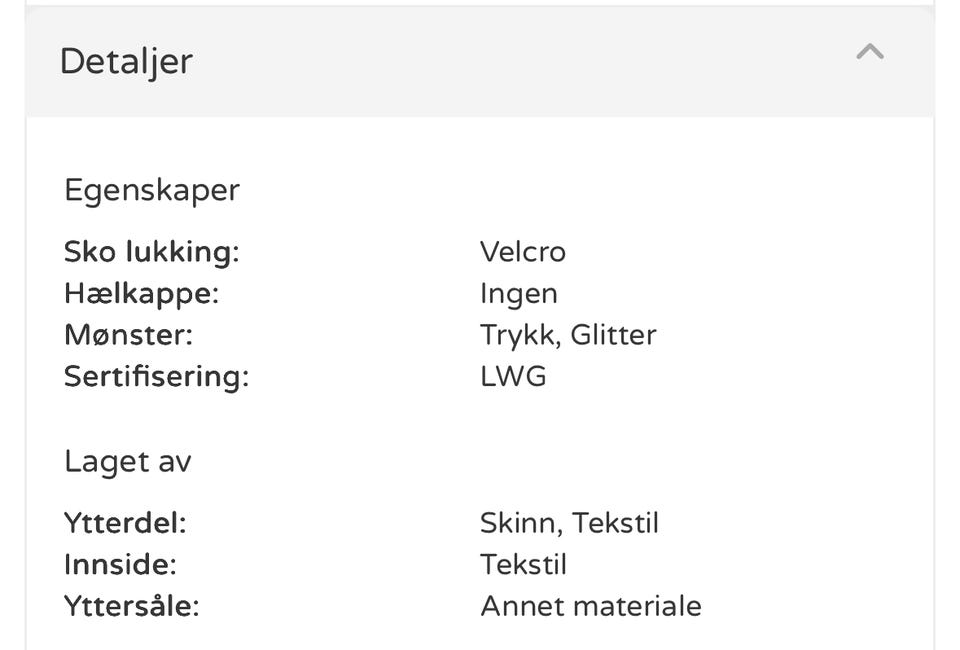The image size is (960, 650).
Task: Click the Skinn, Tekstil value
Action: [x=569, y=523]
